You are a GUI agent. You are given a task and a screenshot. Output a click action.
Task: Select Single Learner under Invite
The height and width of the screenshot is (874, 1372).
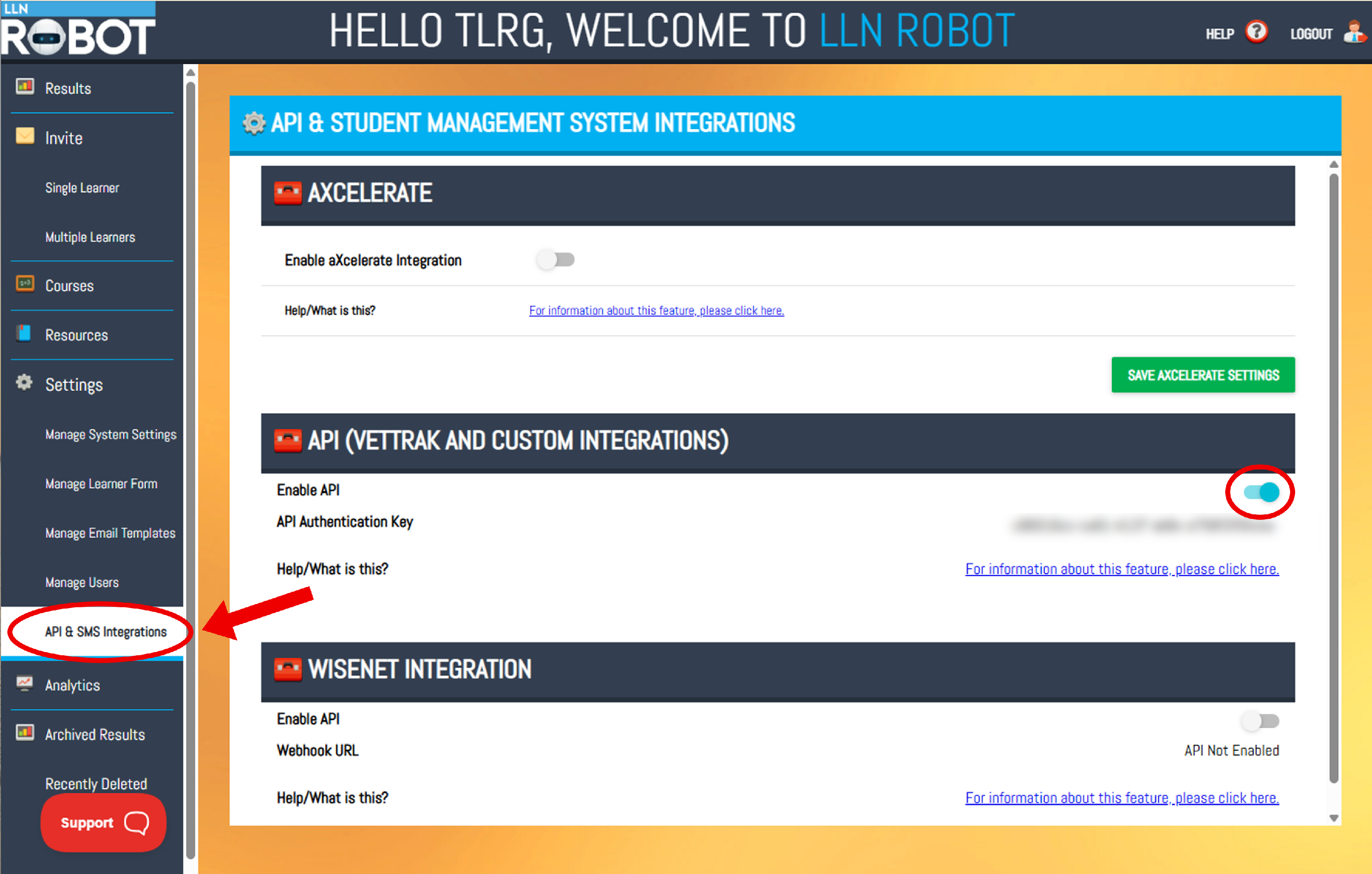(82, 188)
